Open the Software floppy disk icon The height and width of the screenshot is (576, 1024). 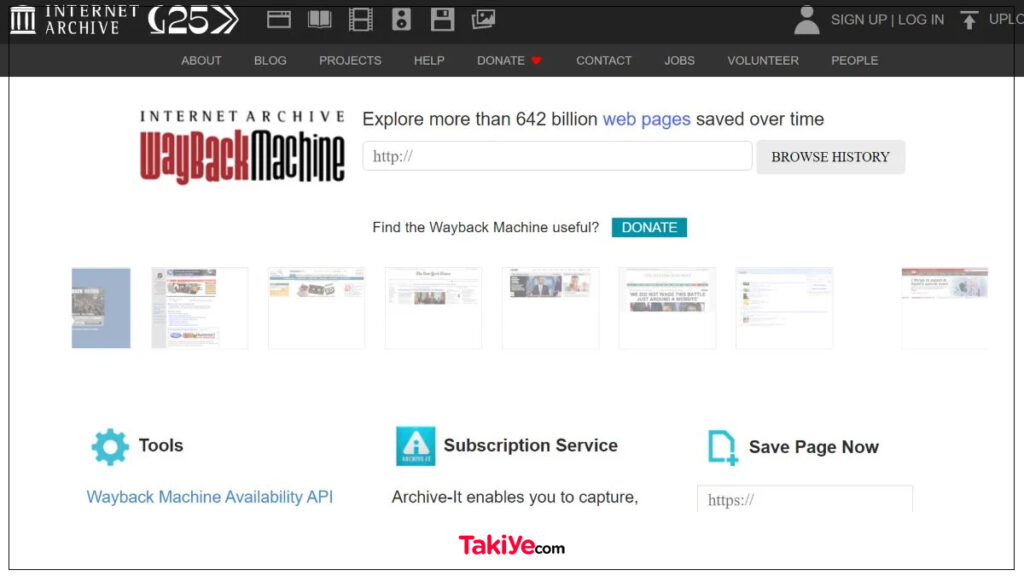tap(442, 20)
